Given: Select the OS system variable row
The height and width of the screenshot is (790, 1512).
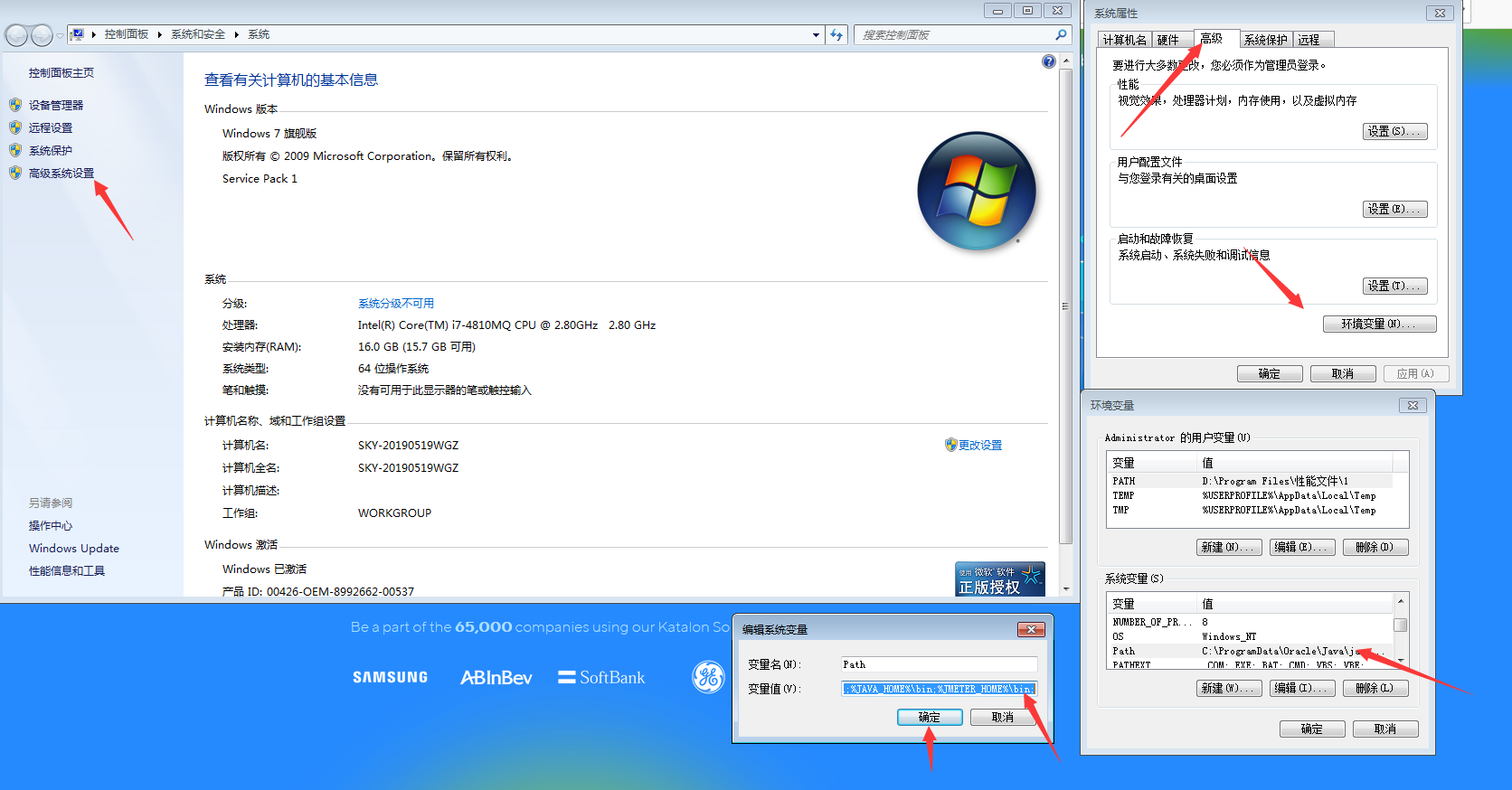Looking at the screenshot, I should click(1251, 636).
